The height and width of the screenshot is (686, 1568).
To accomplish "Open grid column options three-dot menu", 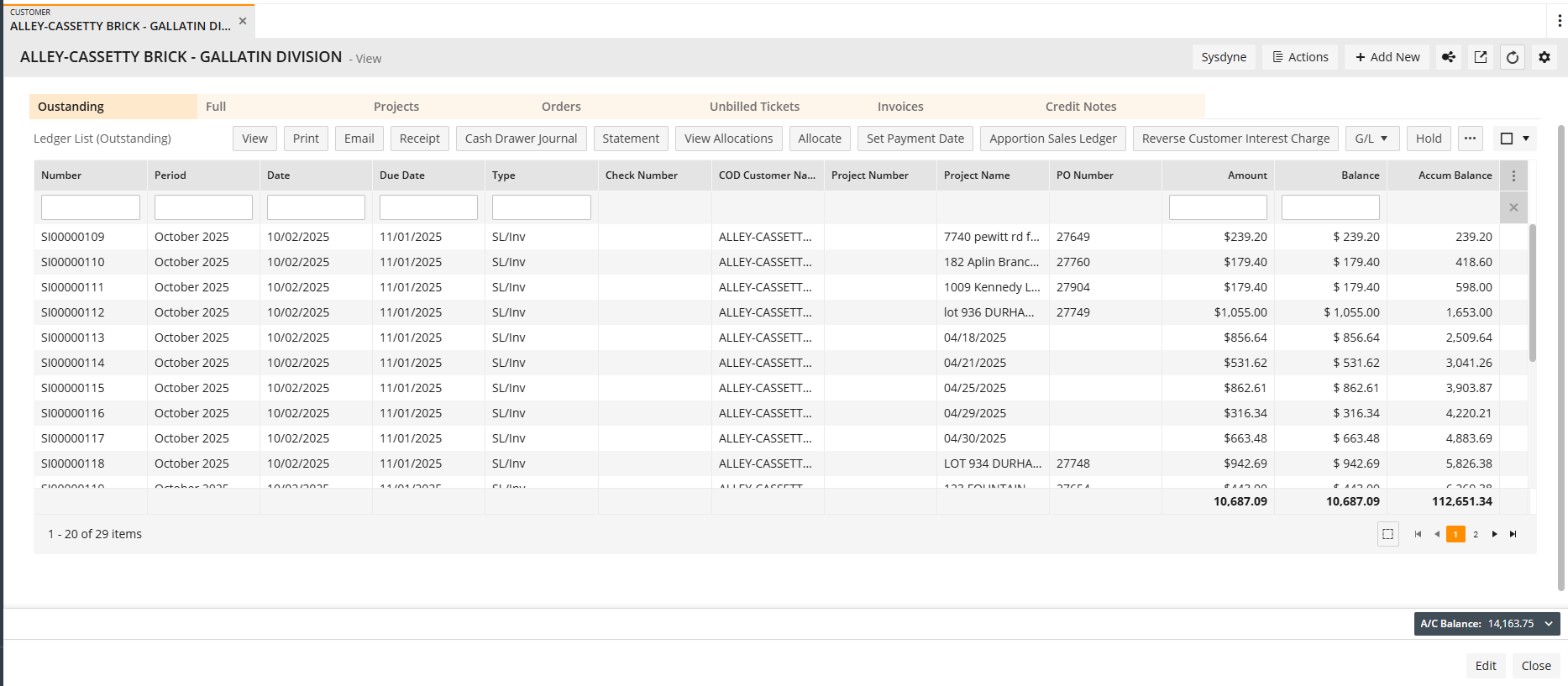I will point(1513,175).
